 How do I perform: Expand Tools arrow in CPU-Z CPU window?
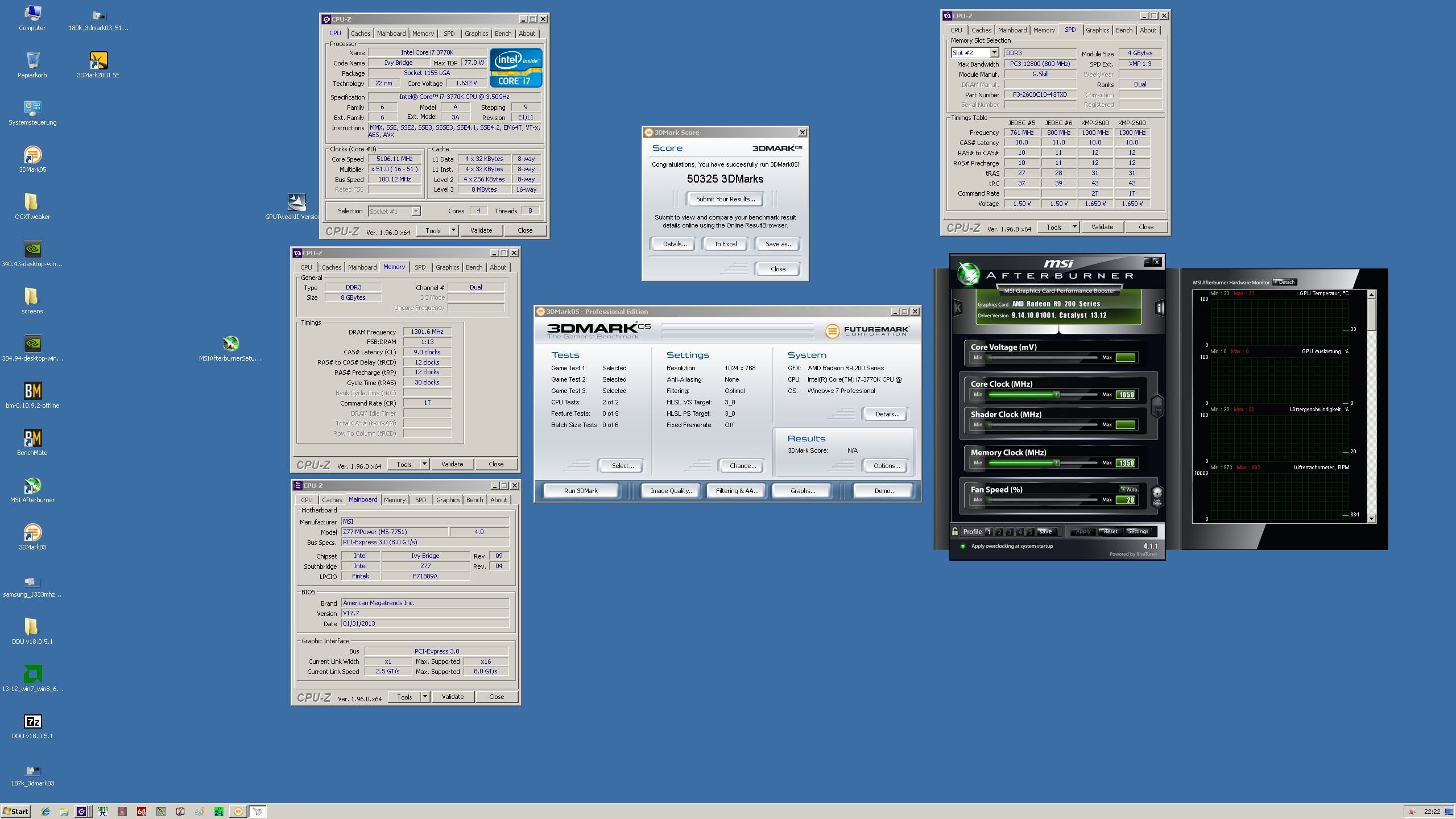[453, 230]
